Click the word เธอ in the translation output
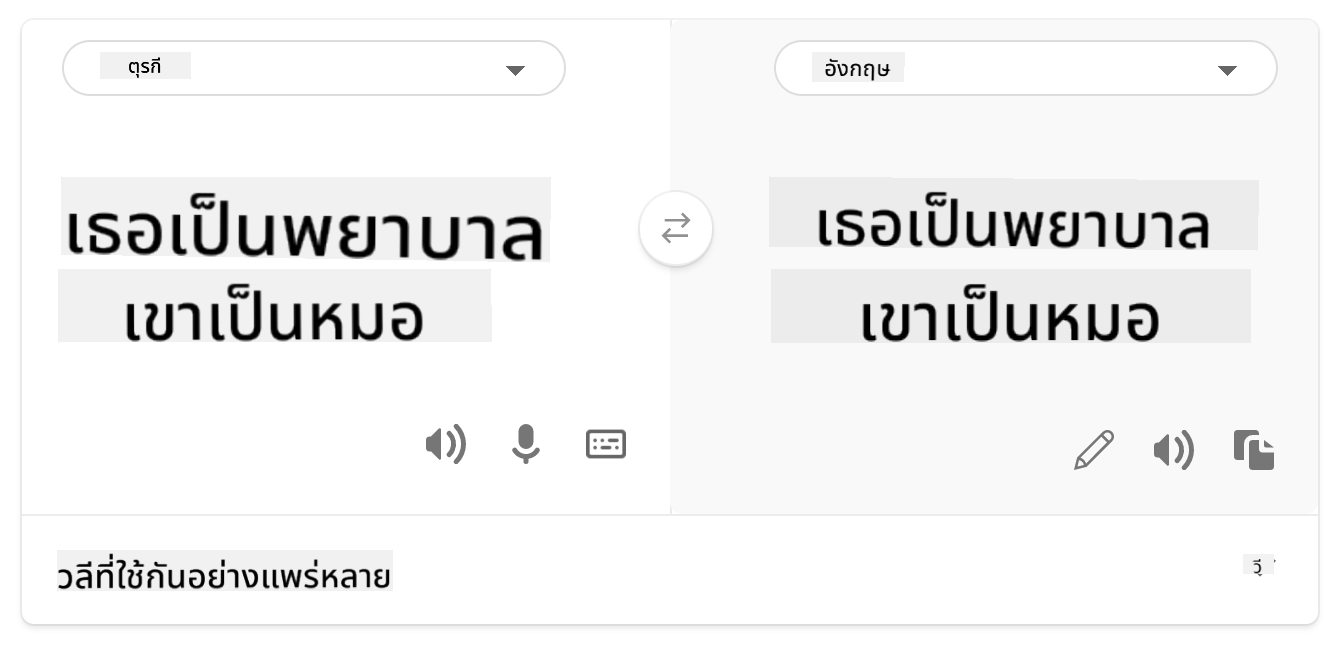 852,226
